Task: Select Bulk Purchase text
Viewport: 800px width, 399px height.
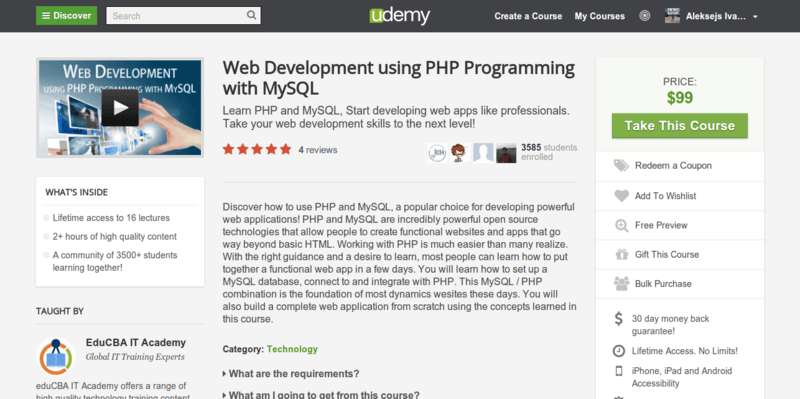Action: click(663, 284)
